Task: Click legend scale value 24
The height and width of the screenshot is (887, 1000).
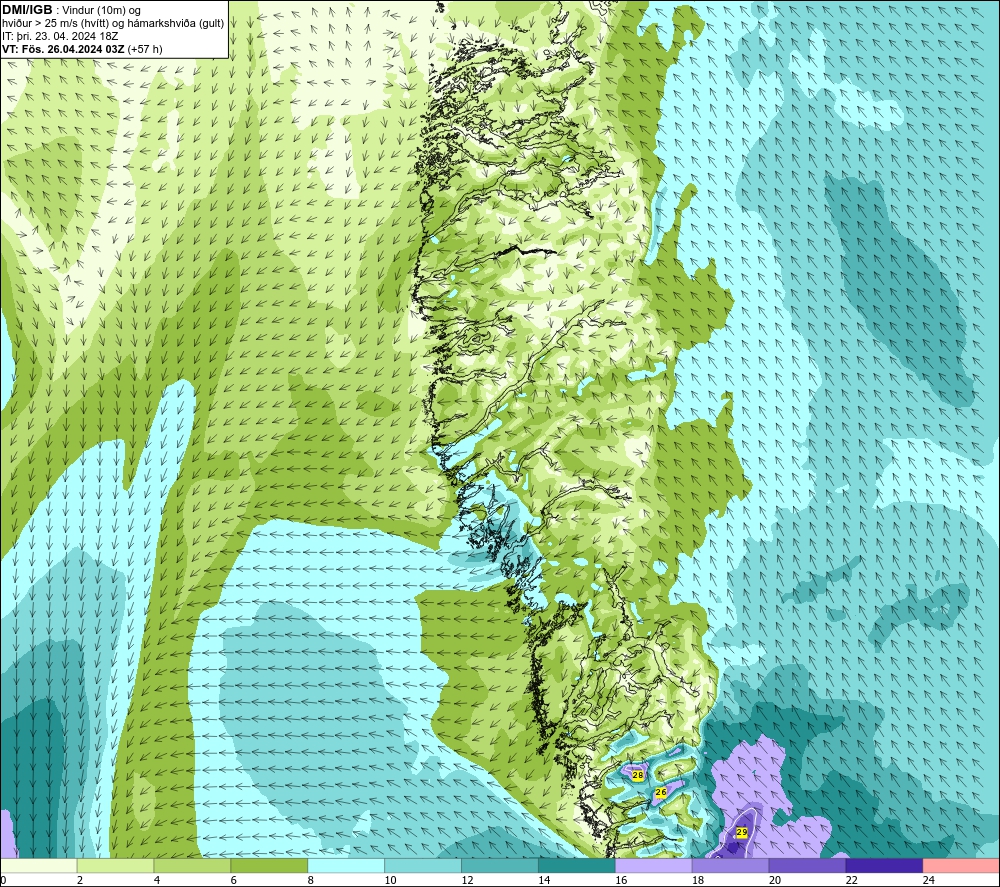Action: click(x=929, y=880)
